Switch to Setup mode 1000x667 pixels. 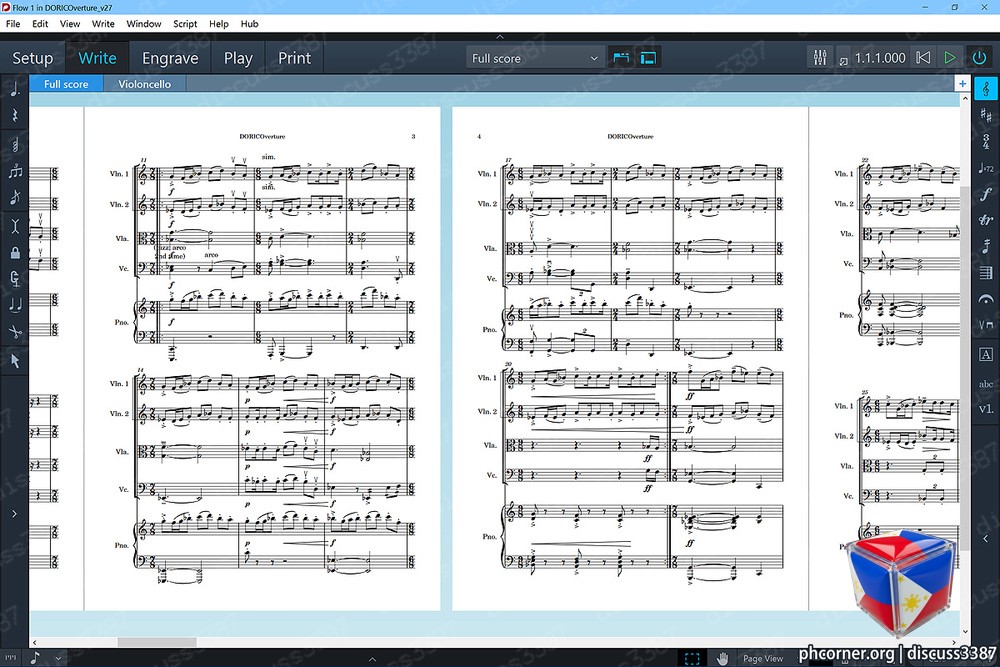(33, 58)
